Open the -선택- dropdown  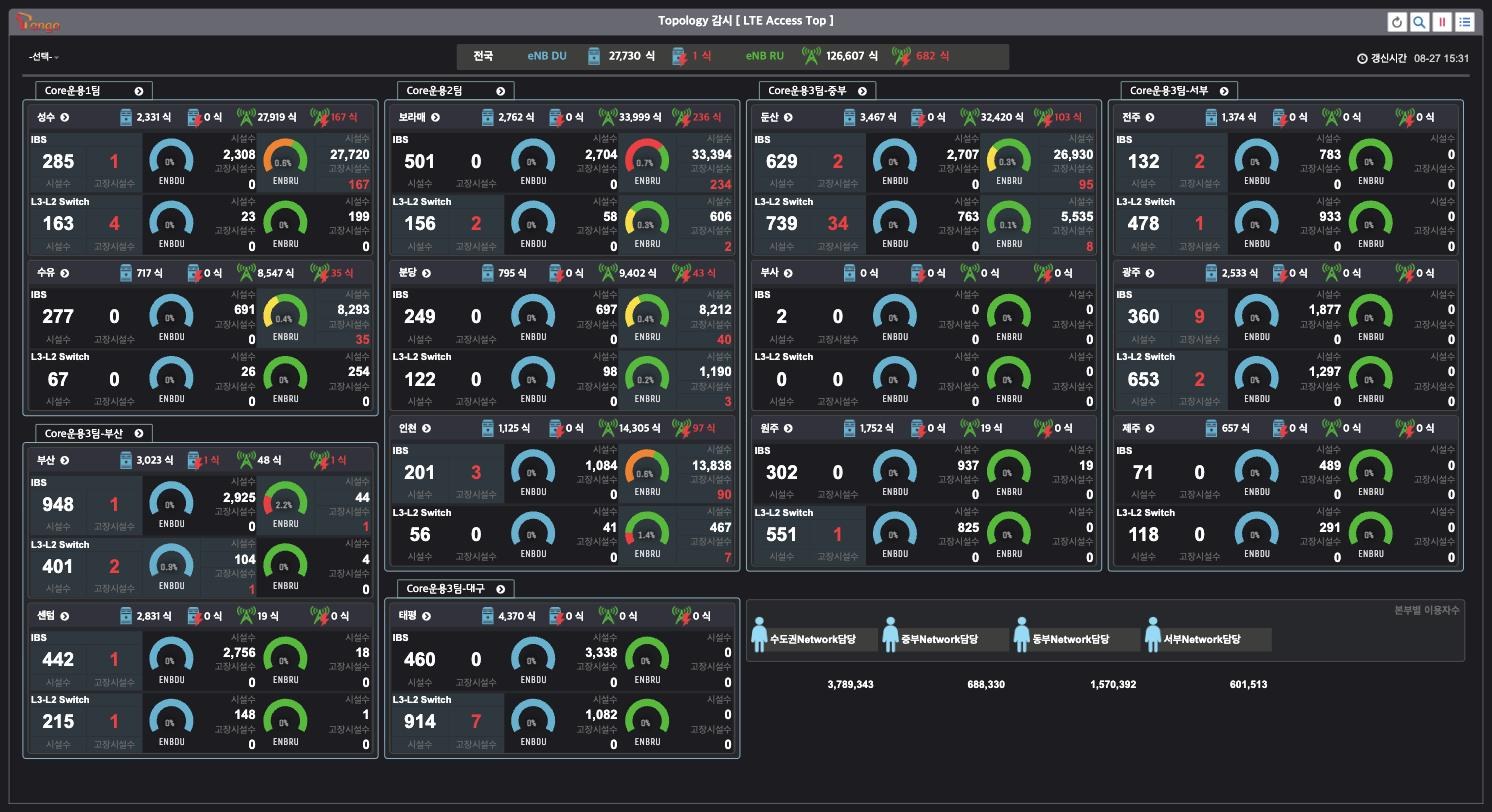tap(44, 58)
